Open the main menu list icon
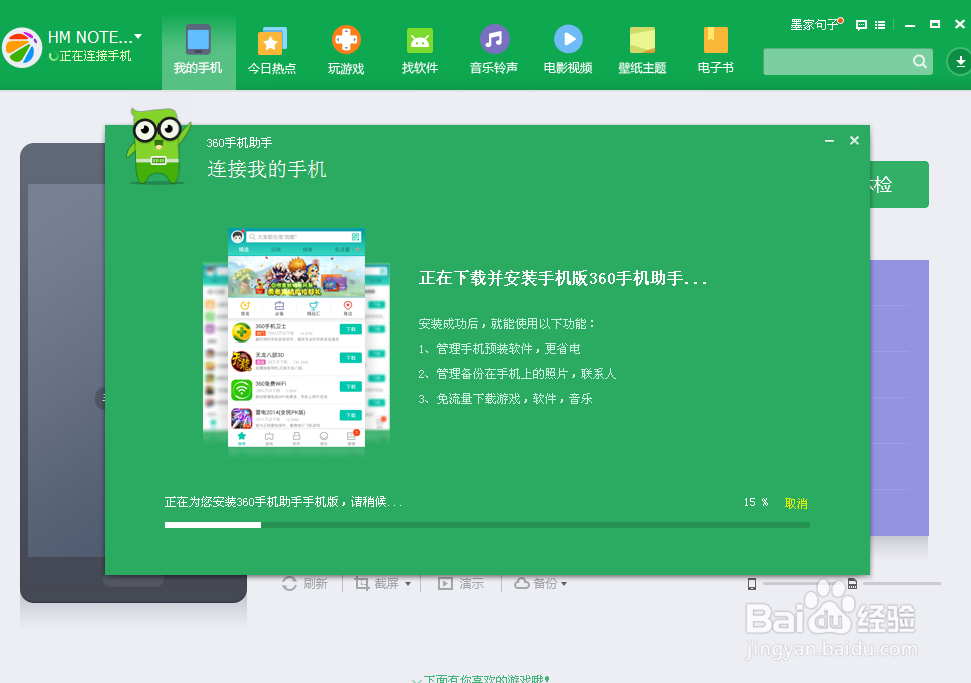The width and height of the screenshot is (971, 683). (878, 25)
